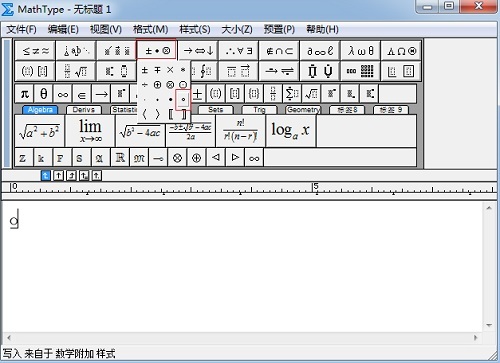Insert double-struck ℝ from the small bar
Image resolution: width=500 pixels, height=363 pixels.
click(120, 157)
